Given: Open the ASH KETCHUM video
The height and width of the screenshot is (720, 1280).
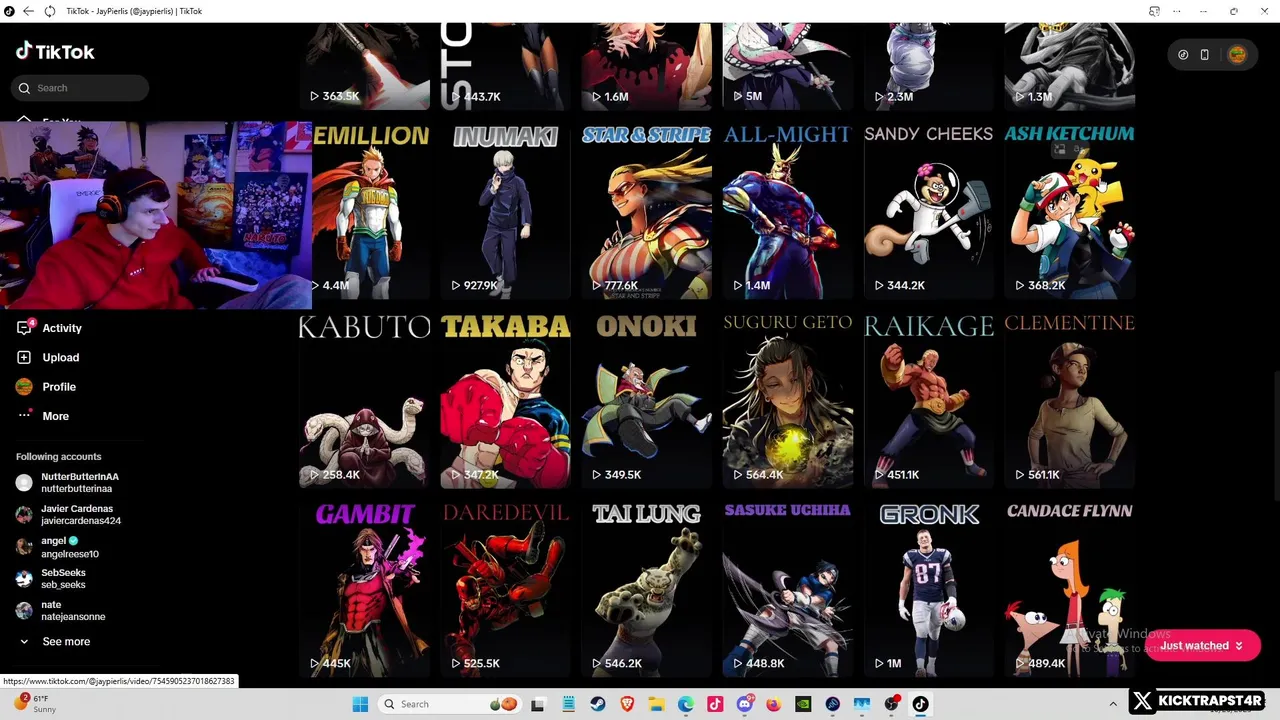Looking at the screenshot, I should coord(1070,211).
